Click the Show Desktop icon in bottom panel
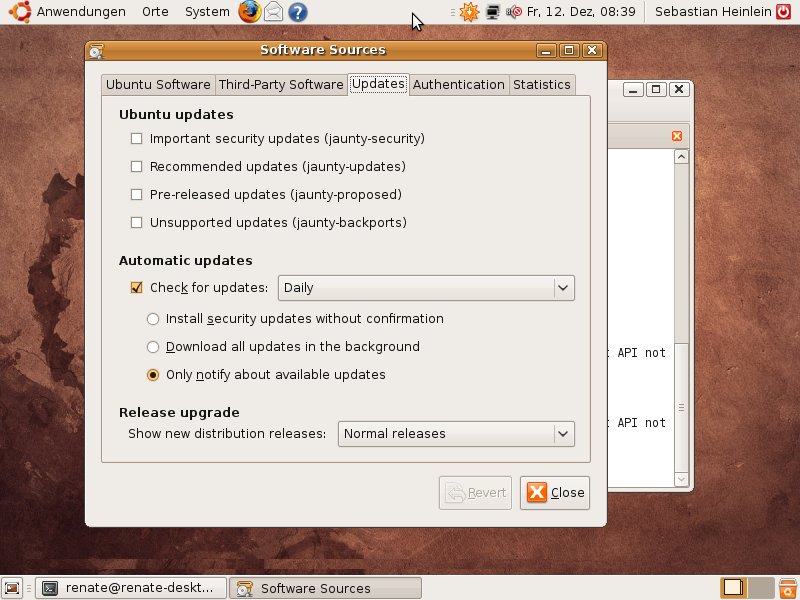This screenshot has width=800, height=600. click(x=12, y=588)
